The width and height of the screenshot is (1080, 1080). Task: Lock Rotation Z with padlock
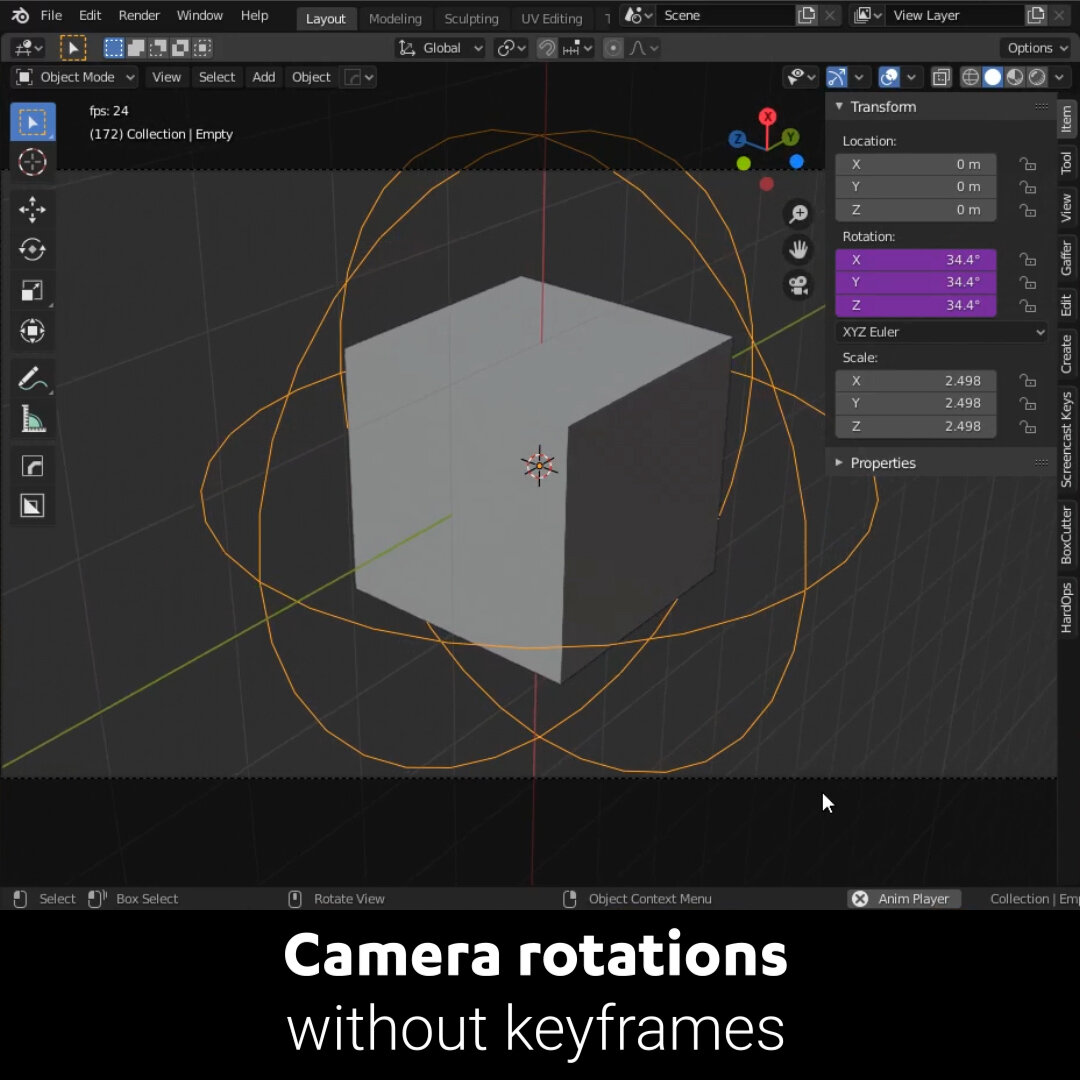point(1028,305)
